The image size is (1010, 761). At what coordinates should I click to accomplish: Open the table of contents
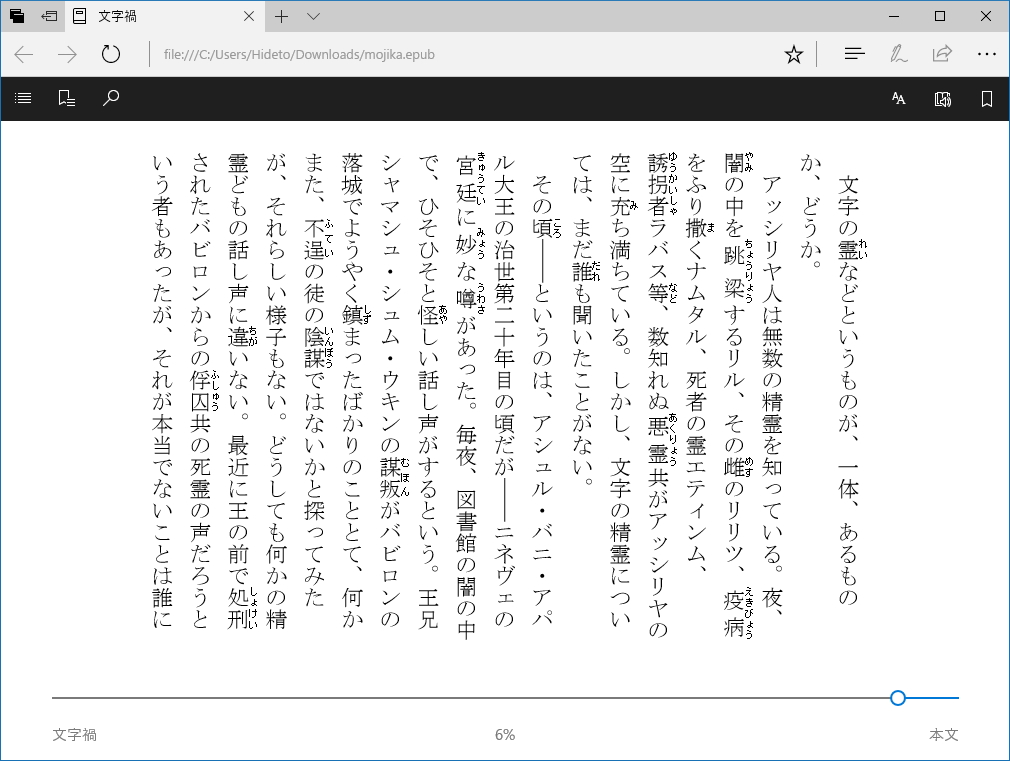coord(22,98)
